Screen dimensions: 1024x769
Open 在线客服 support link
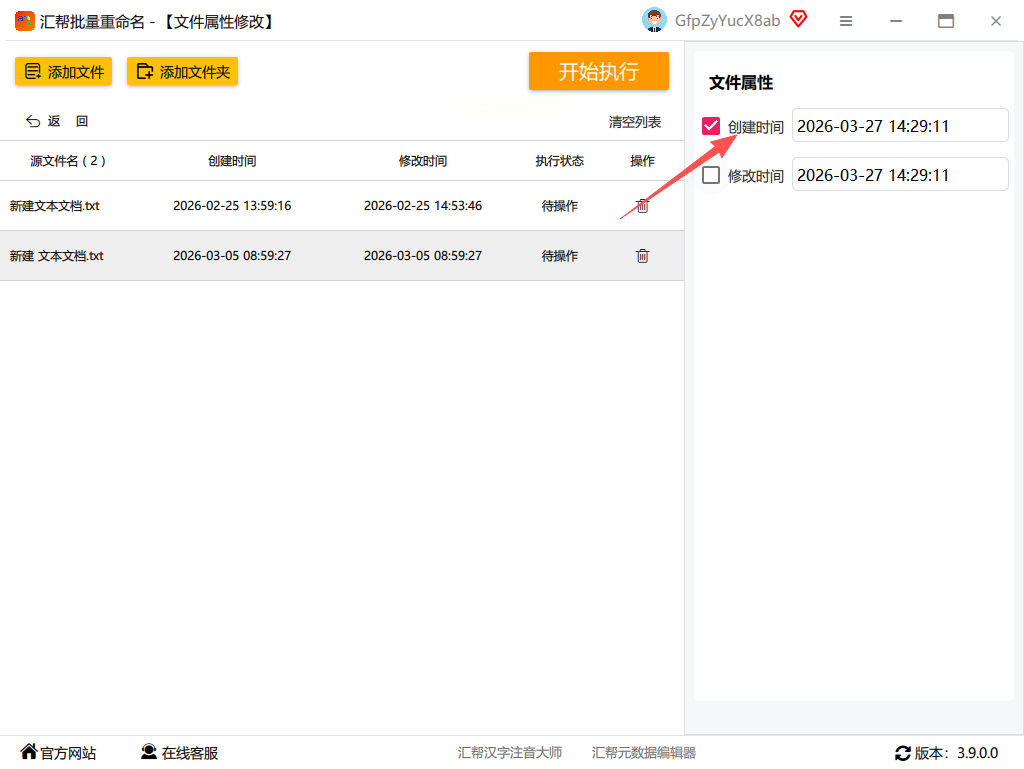point(180,753)
